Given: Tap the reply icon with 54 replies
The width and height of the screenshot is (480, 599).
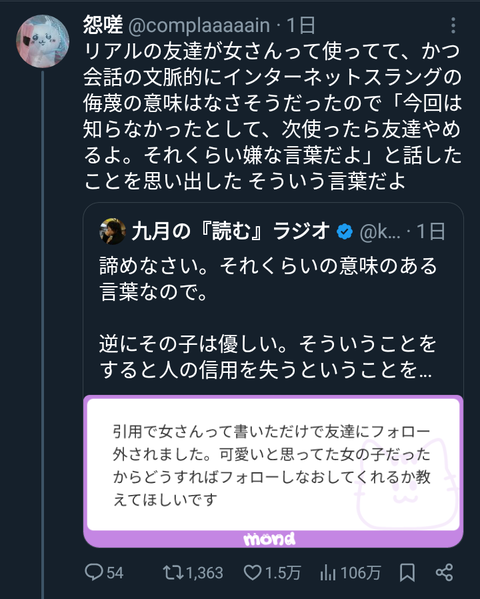Looking at the screenshot, I should (x=94, y=572).
